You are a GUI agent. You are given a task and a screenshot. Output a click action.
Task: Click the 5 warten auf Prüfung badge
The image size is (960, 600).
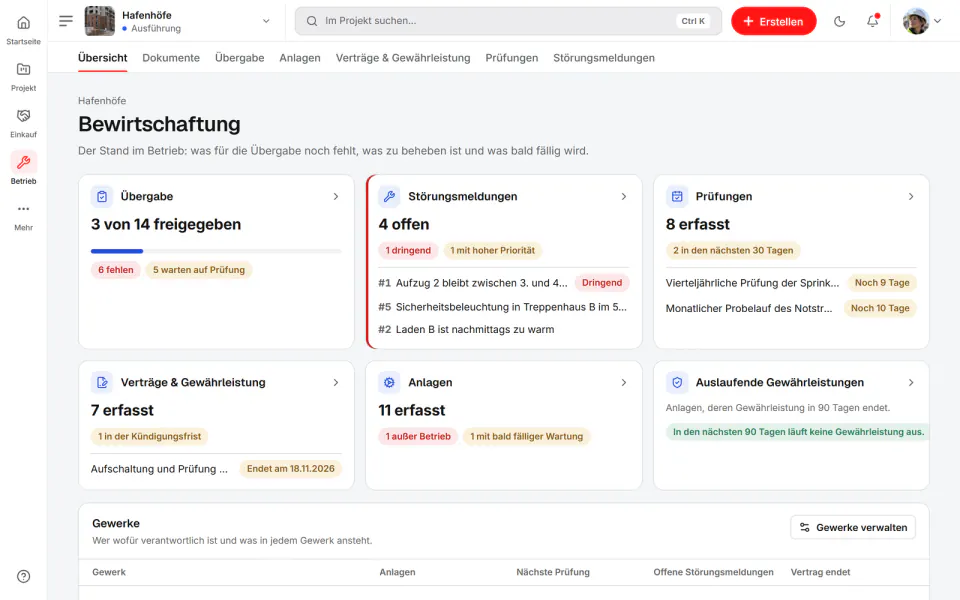pyautogui.click(x=199, y=269)
